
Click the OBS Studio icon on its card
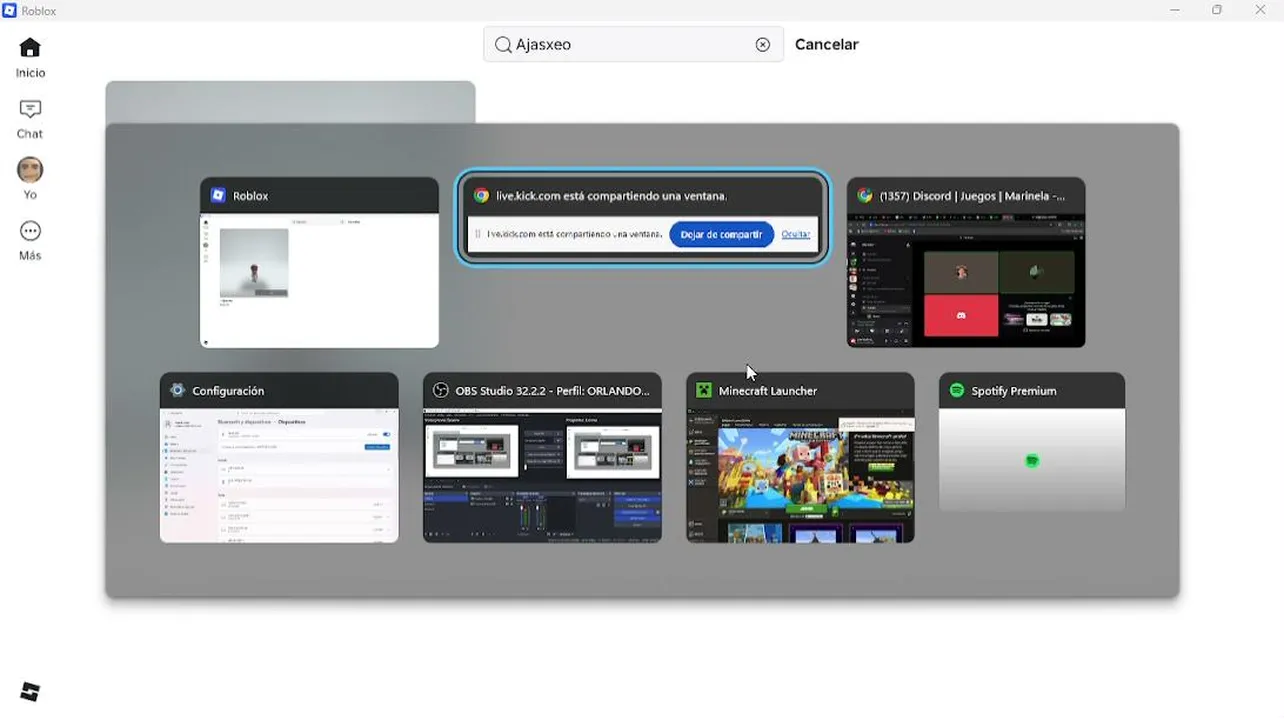coord(441,391)
